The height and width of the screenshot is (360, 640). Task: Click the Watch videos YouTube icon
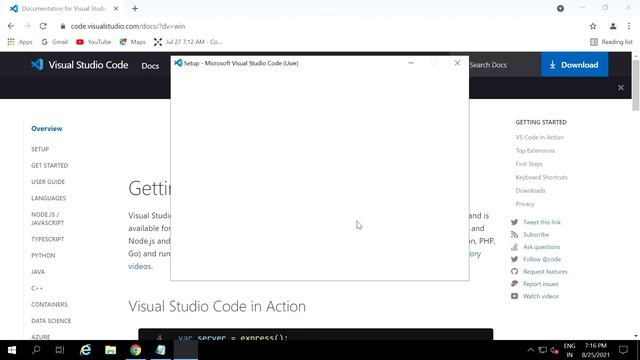tap(514, 296)
